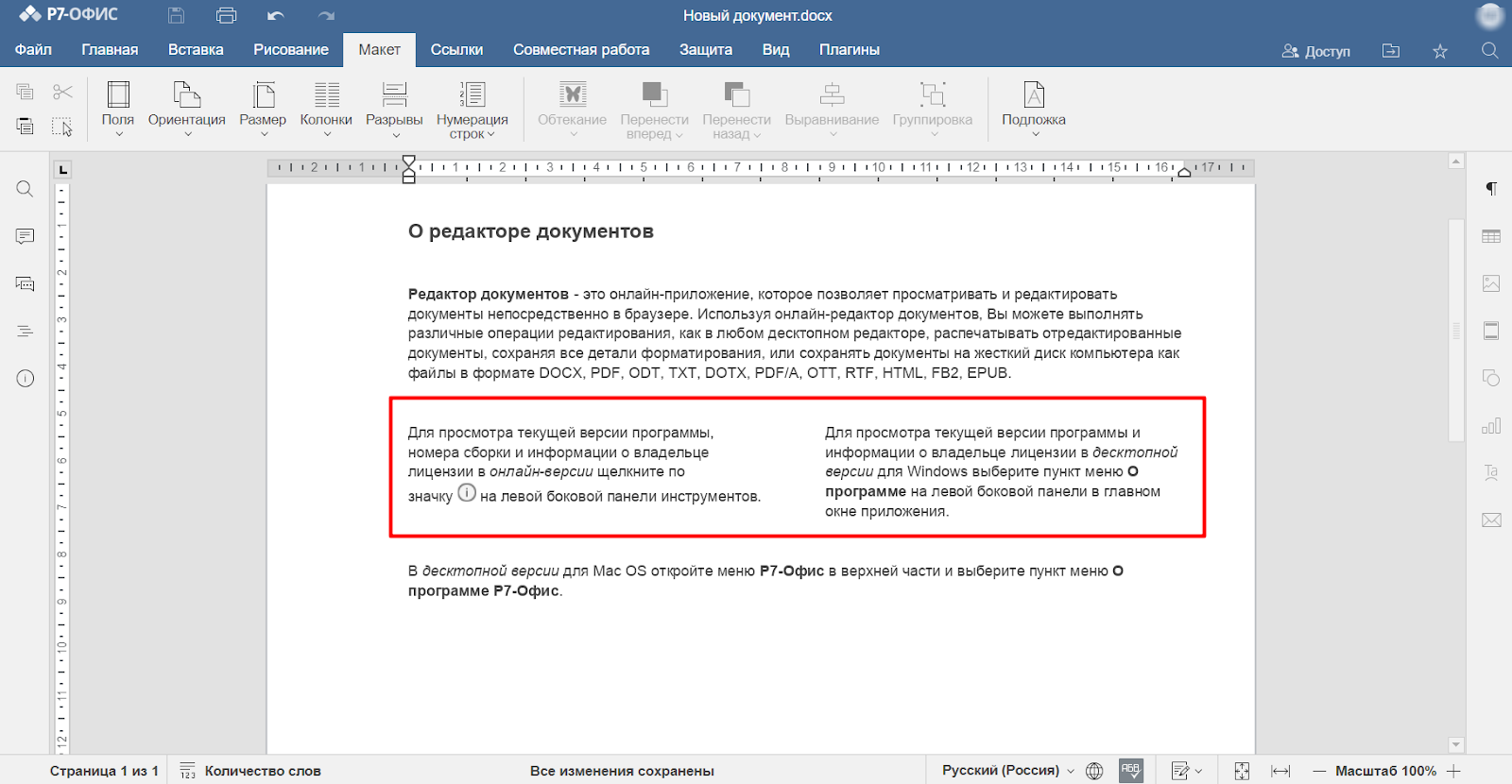
Task: Switch to the Вставка tab
Action: pos(196,50)
